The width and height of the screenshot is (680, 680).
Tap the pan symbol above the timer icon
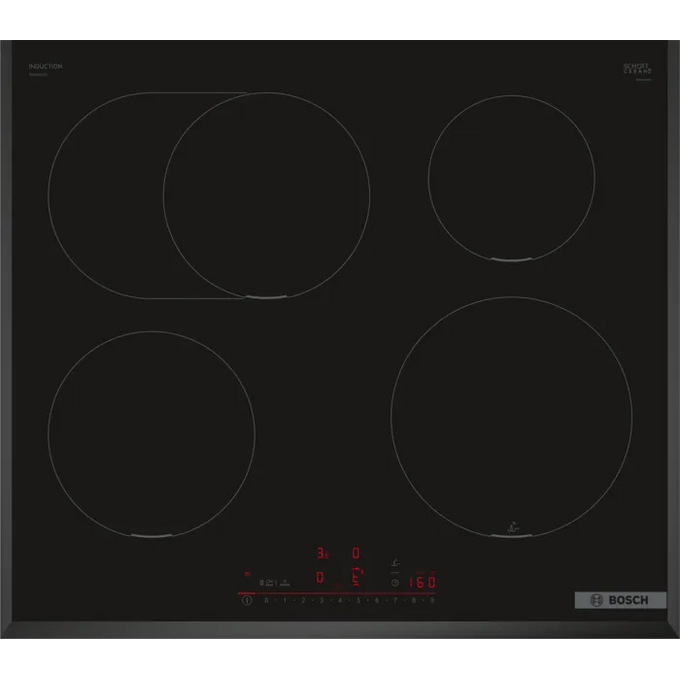pos(397,564)
